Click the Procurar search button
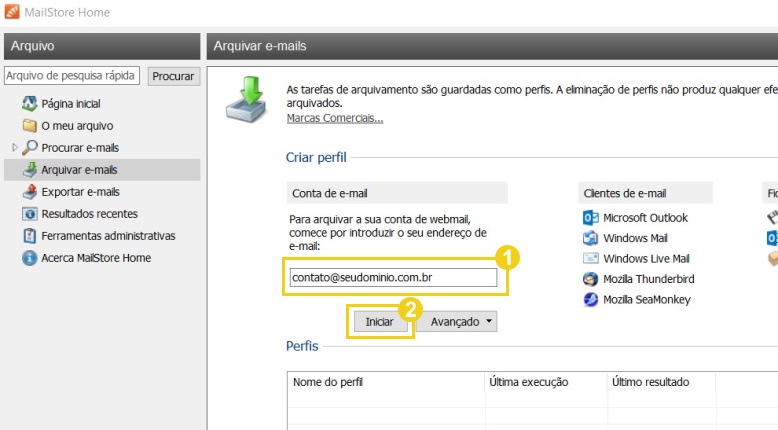 [173, 76]
